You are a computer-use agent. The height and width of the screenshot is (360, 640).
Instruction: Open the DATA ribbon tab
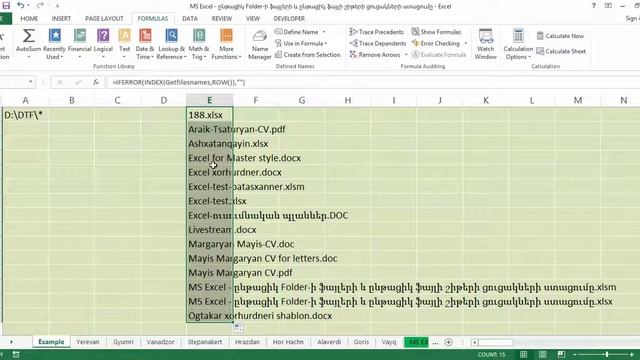190,19
